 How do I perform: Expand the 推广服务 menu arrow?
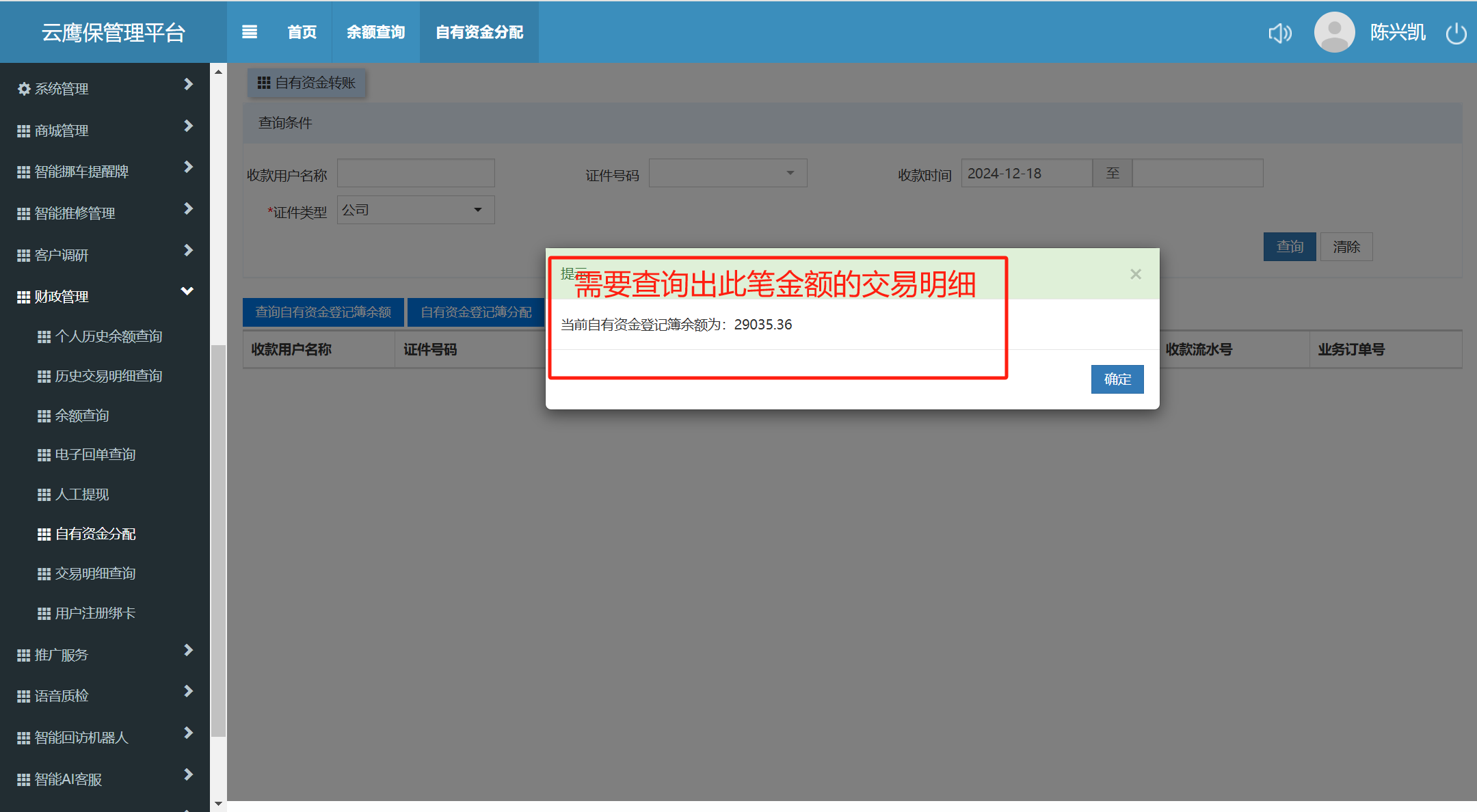tap(188, 651)
